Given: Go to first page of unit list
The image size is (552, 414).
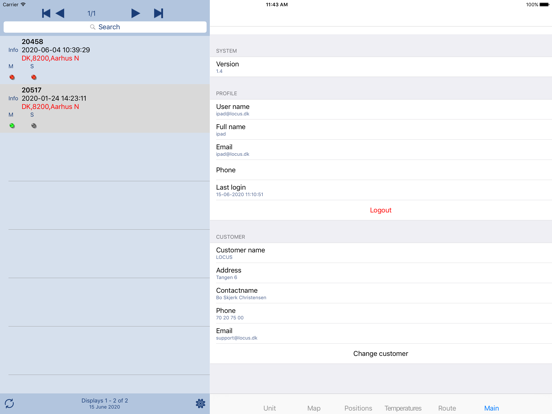Looking at the screenshot, I should click(x=46, y=13).
